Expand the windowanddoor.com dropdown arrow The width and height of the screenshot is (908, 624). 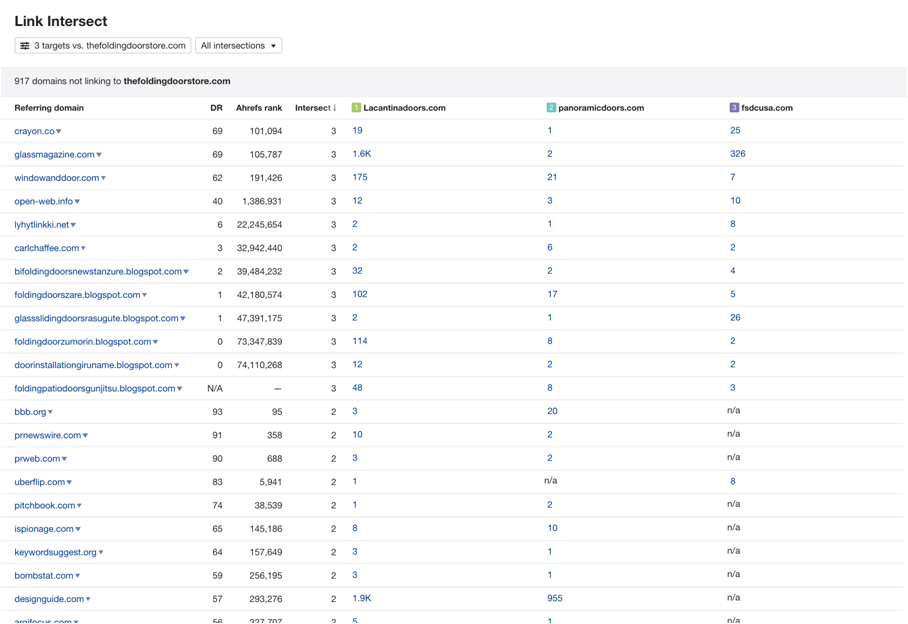tap(104, 178)
